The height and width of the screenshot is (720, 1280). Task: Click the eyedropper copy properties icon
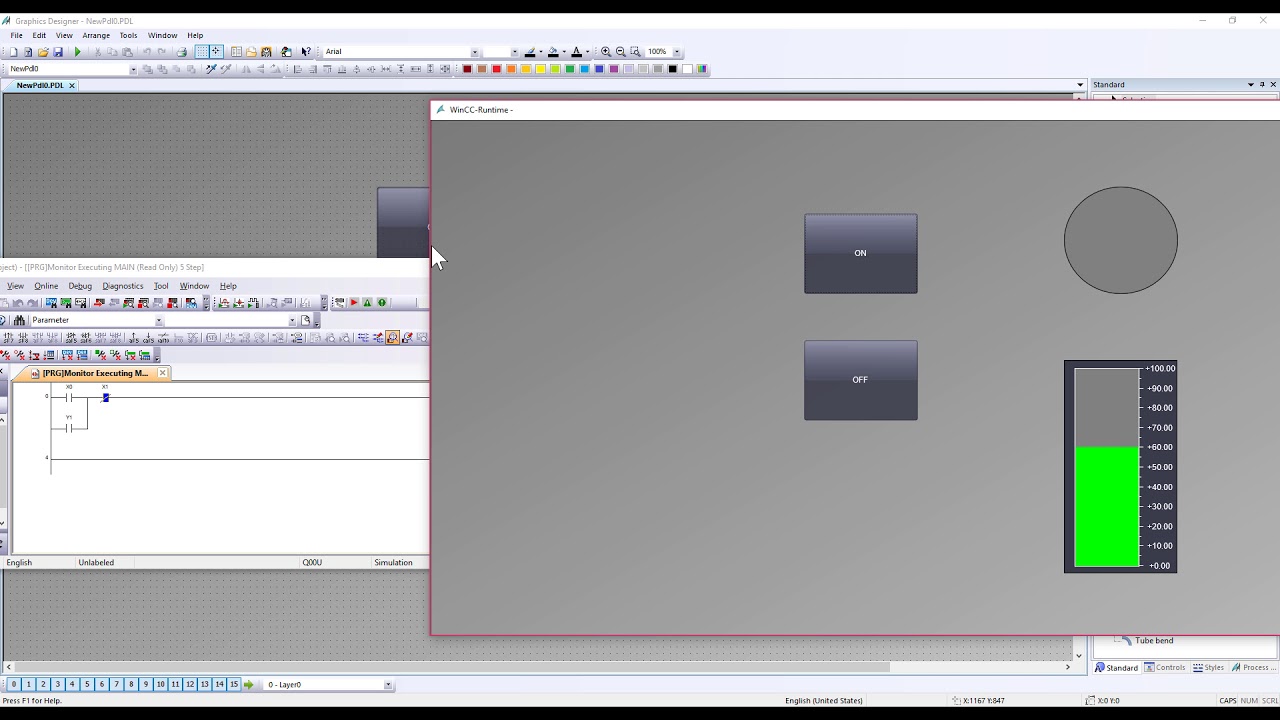(x=211, y=69)
